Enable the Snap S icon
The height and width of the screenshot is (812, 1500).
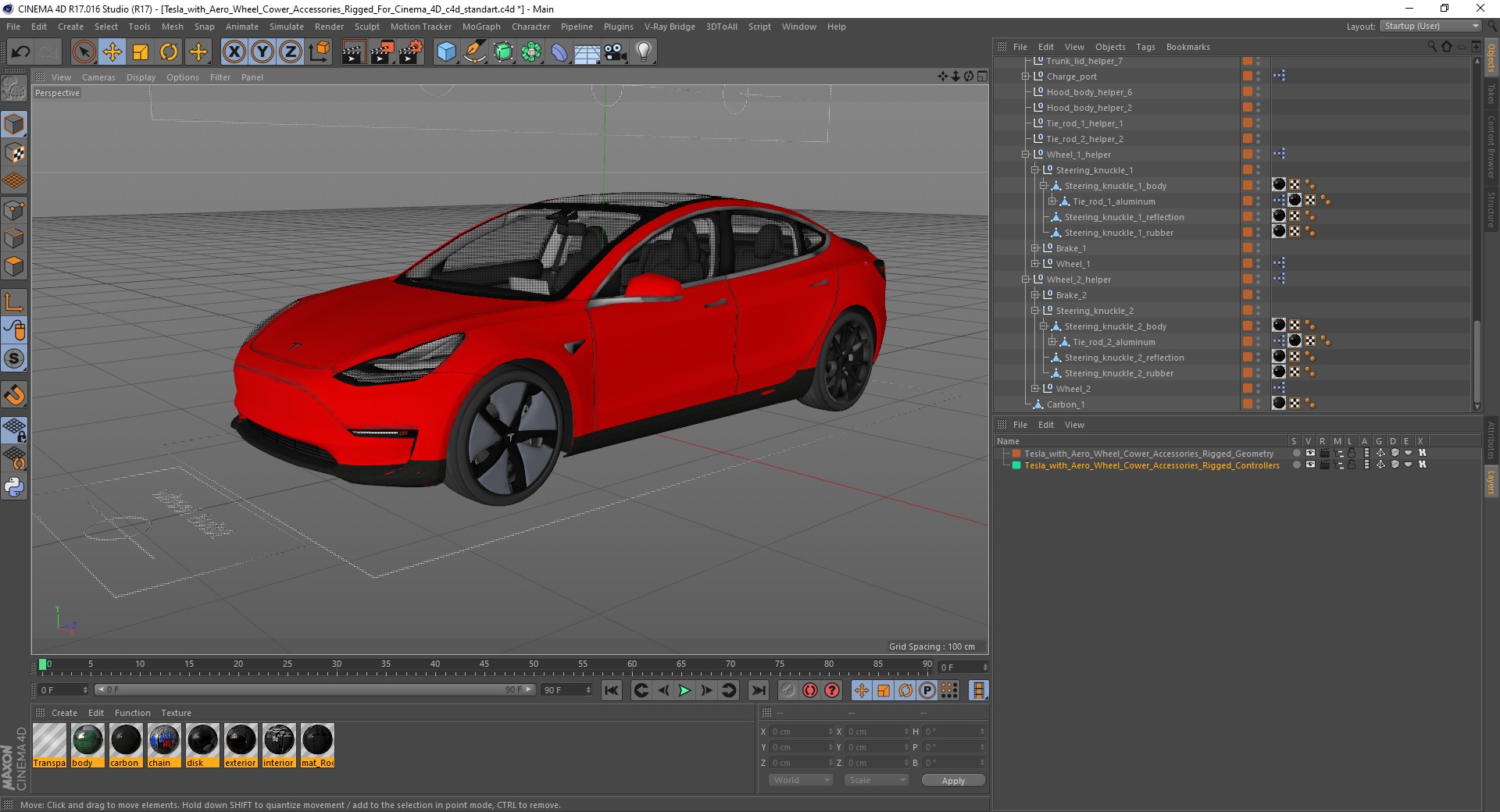14,359
